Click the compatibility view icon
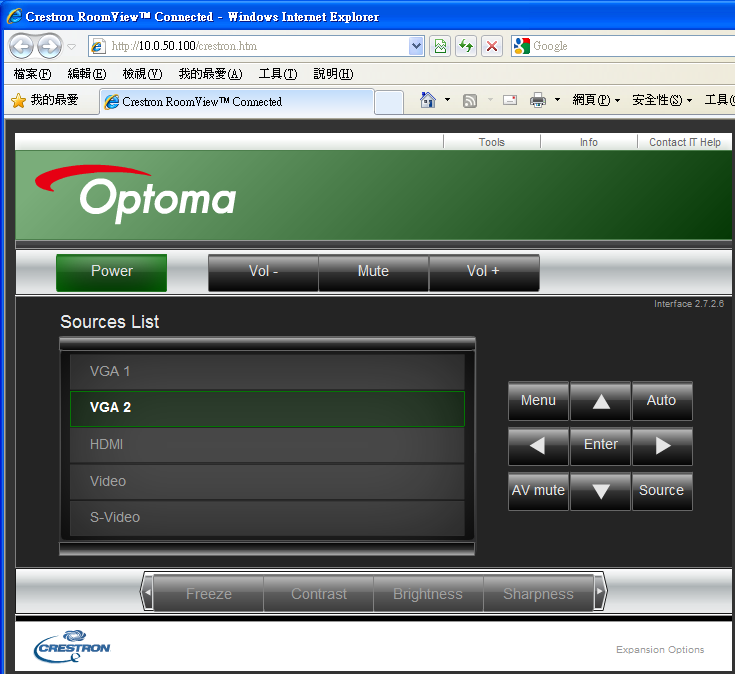Image resolution: width=735 pixels, height=674 pixels. tap(440, 46)
